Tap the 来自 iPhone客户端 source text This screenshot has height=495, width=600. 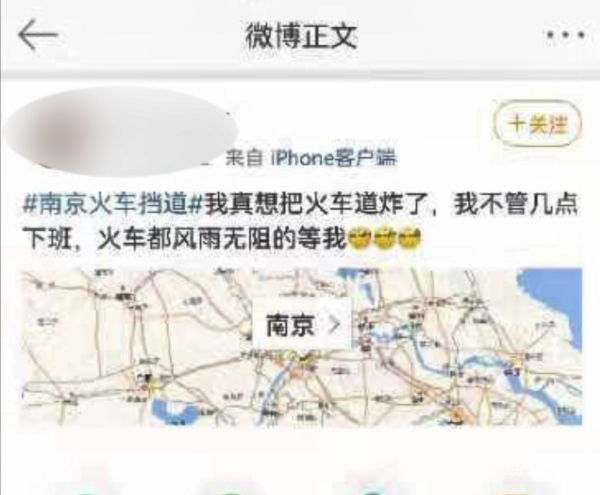tap(311, 158)
